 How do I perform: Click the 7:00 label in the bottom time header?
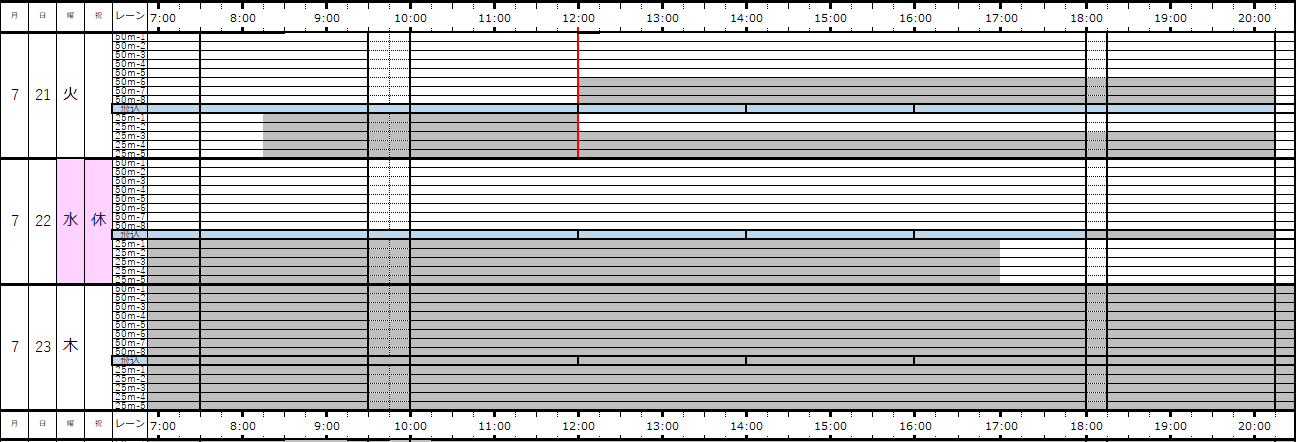click(x=163, y=424)
